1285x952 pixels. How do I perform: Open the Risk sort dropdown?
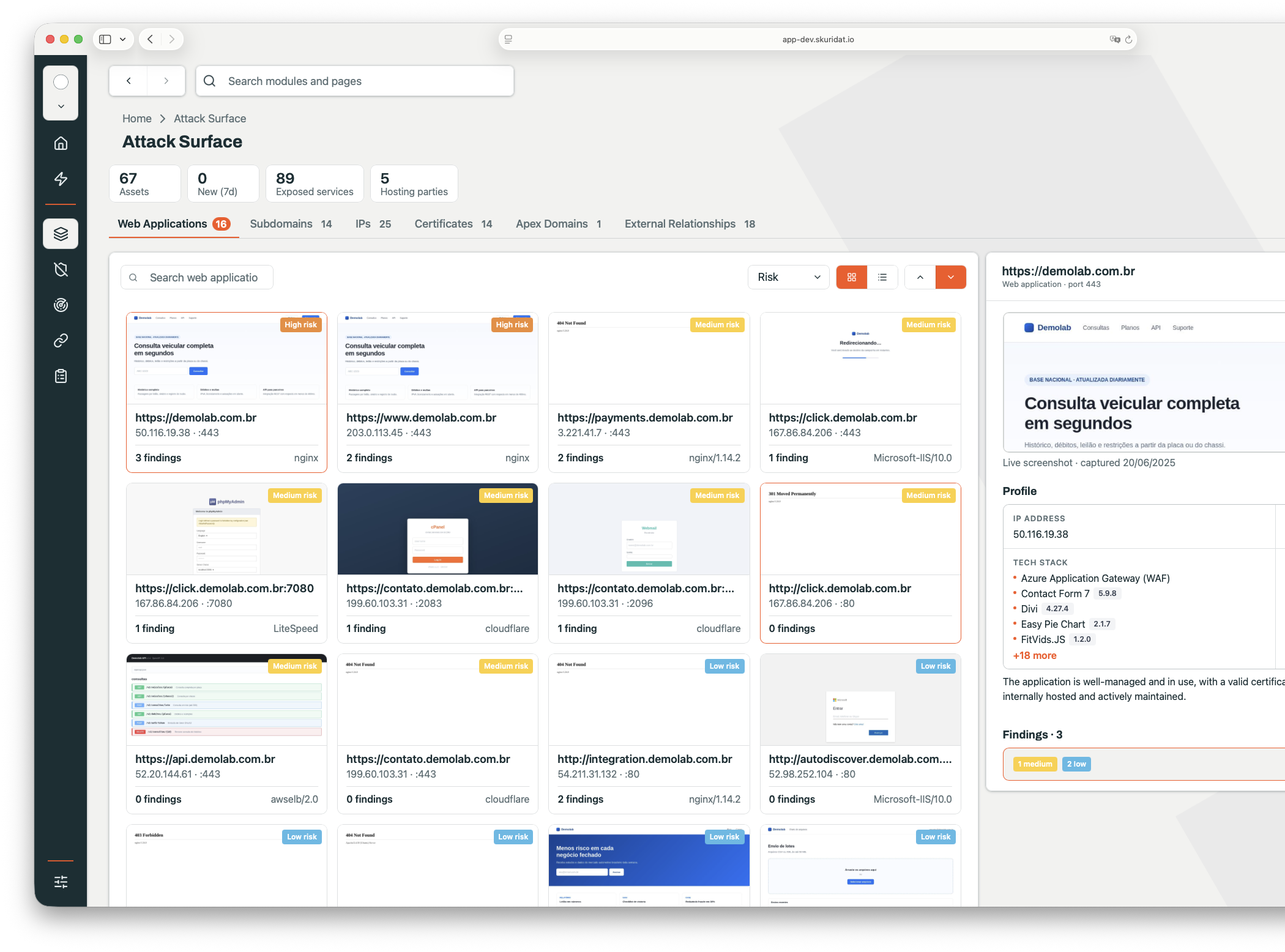click(x=788, y=277)
